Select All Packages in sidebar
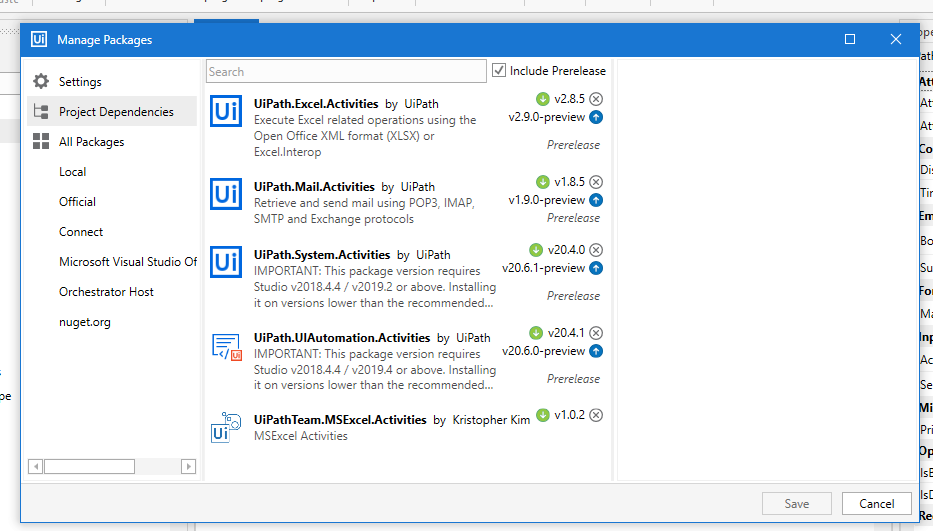933x531 pixels. tap(112, 142)
